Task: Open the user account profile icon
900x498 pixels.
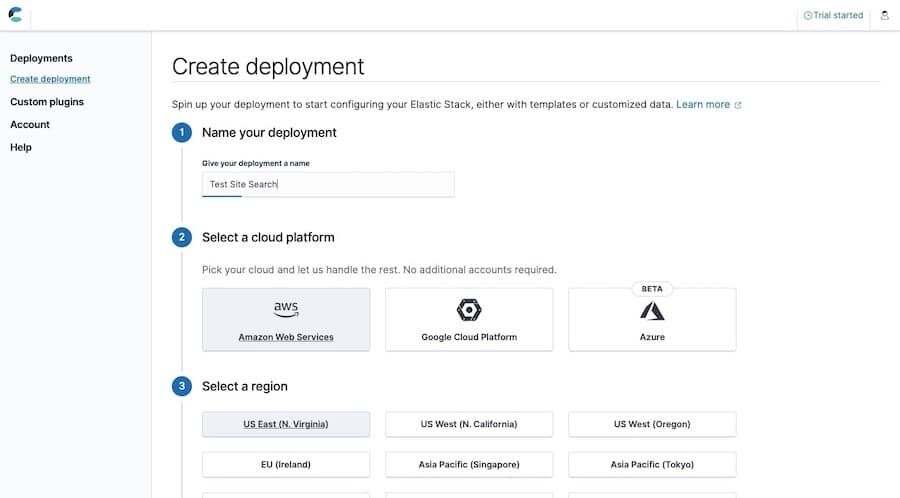Action: pyautogui.click(x=885, y=15)
